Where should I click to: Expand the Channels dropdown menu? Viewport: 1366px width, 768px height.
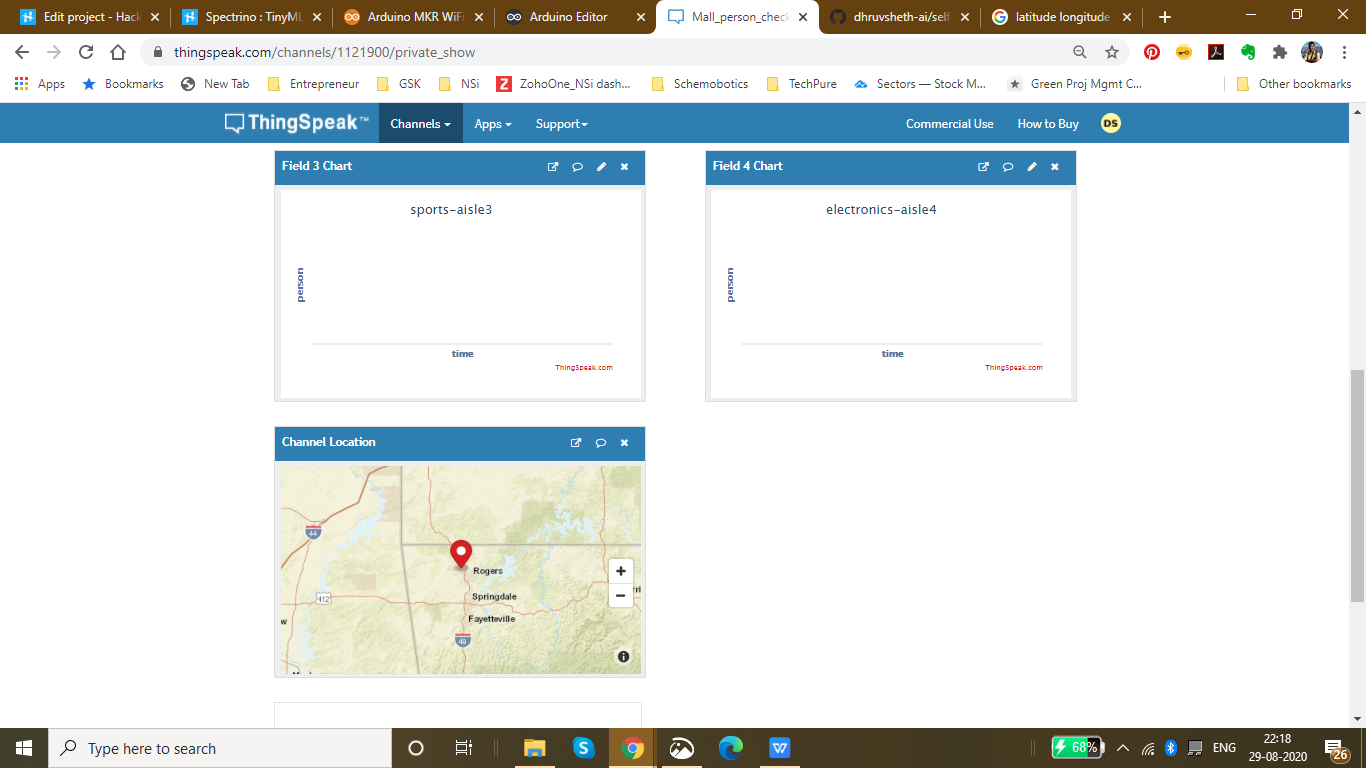coord(420,124)
